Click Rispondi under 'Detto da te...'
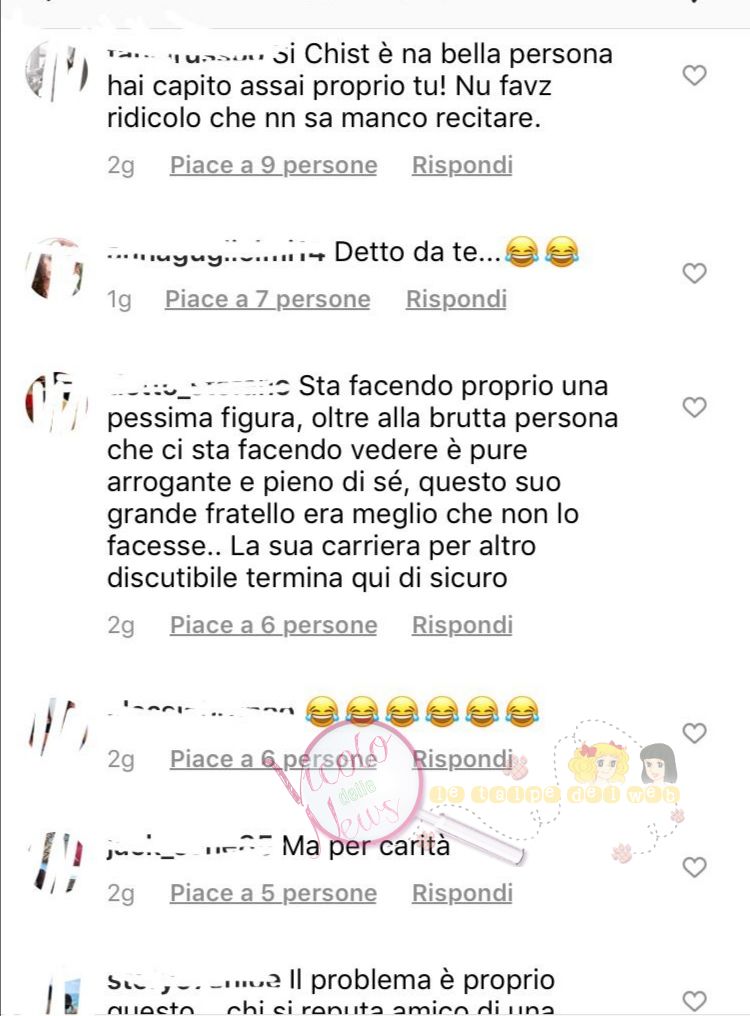750x1016 pixels. point(456,299)
